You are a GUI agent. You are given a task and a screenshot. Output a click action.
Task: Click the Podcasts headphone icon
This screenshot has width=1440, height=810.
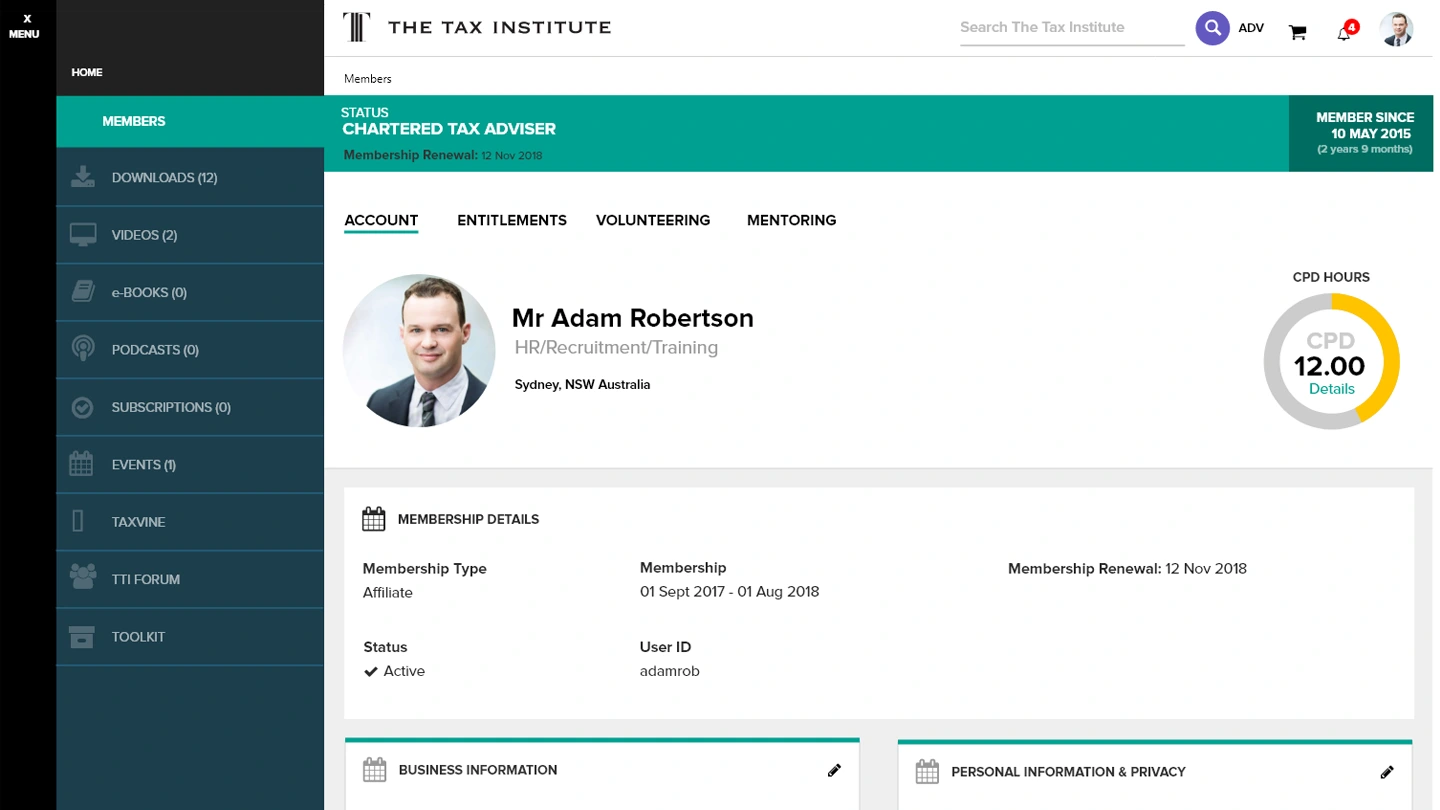[x=82, y=349]
